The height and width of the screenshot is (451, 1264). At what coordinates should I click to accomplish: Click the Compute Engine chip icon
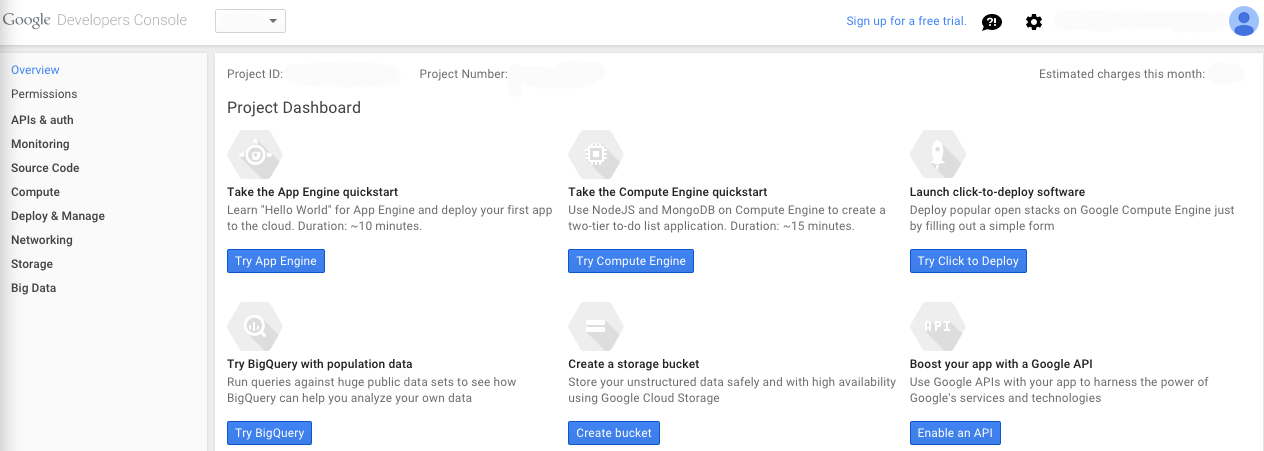(x=596, y=154)
